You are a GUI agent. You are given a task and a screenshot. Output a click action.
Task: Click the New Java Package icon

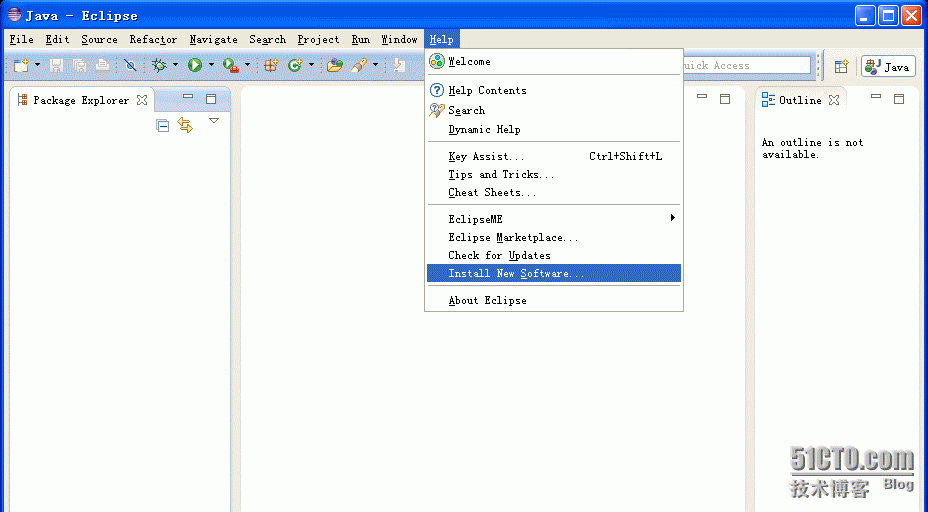(271, 65)
